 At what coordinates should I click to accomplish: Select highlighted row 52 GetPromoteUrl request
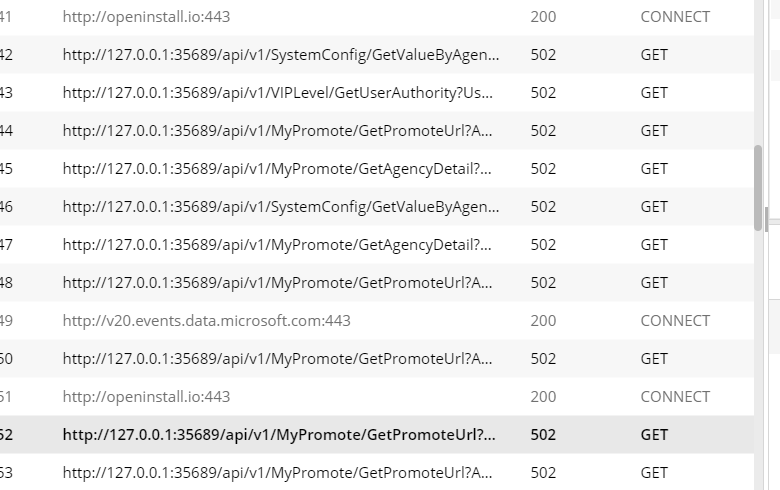click(377, 435)
